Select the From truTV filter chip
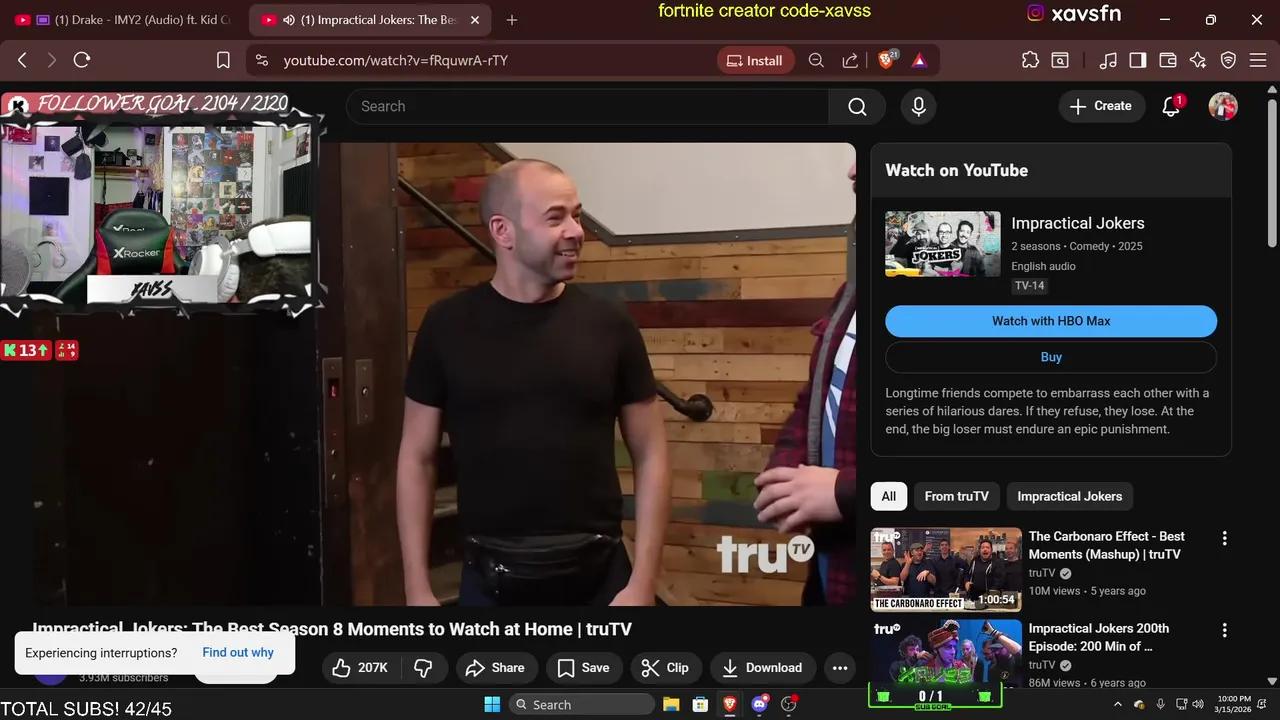 (x=957, y=496)
